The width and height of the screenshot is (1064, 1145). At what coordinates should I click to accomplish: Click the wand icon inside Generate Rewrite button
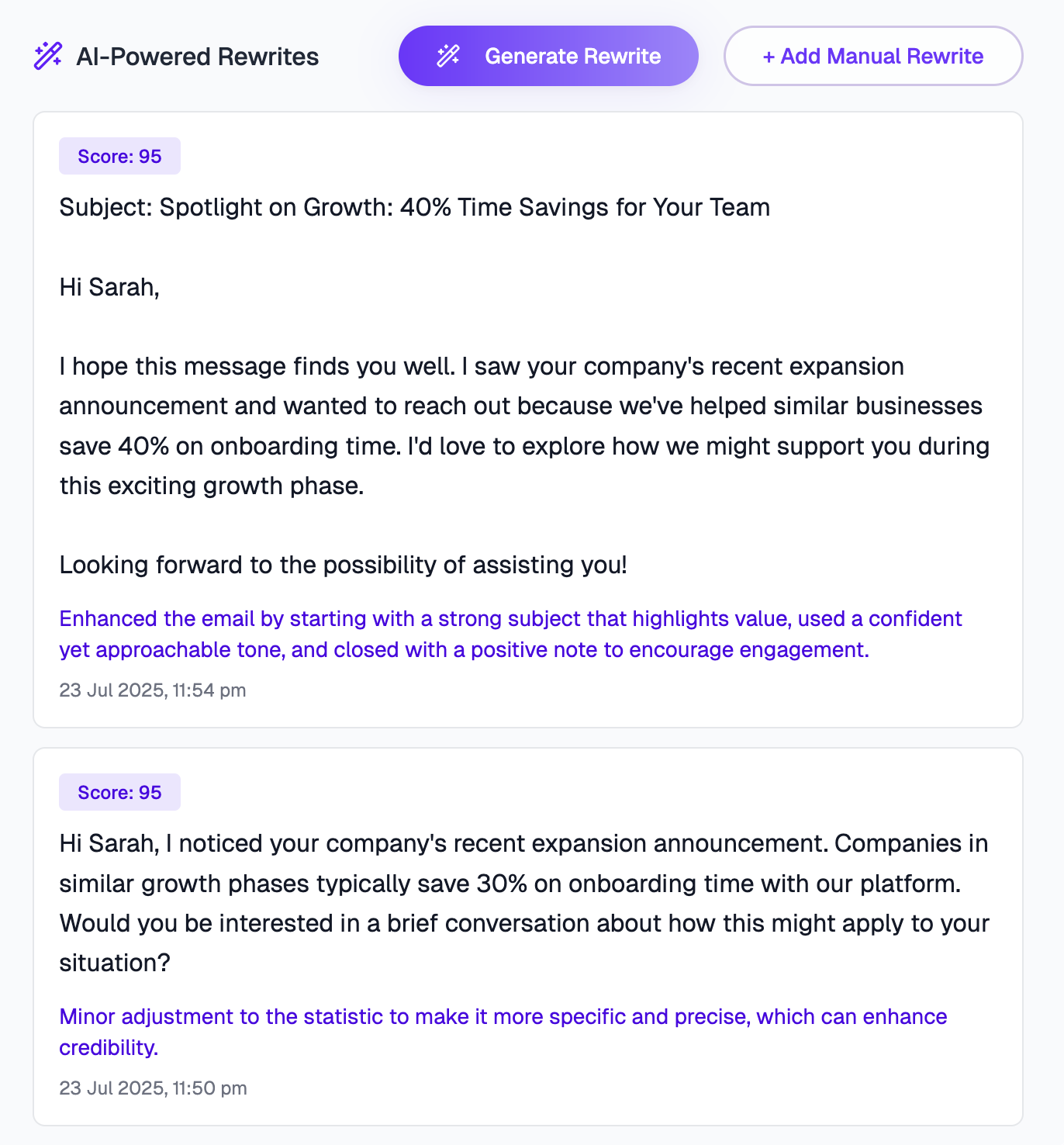pos(447,55)
